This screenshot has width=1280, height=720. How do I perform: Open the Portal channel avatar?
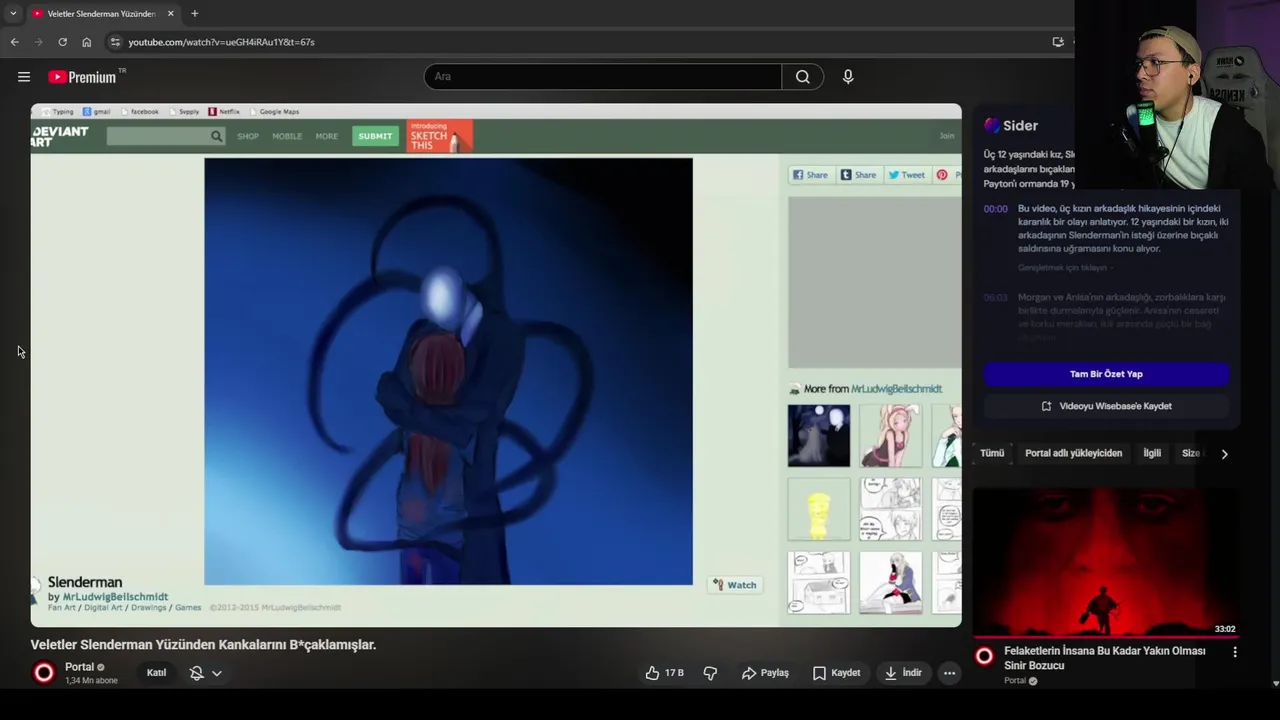44,673
